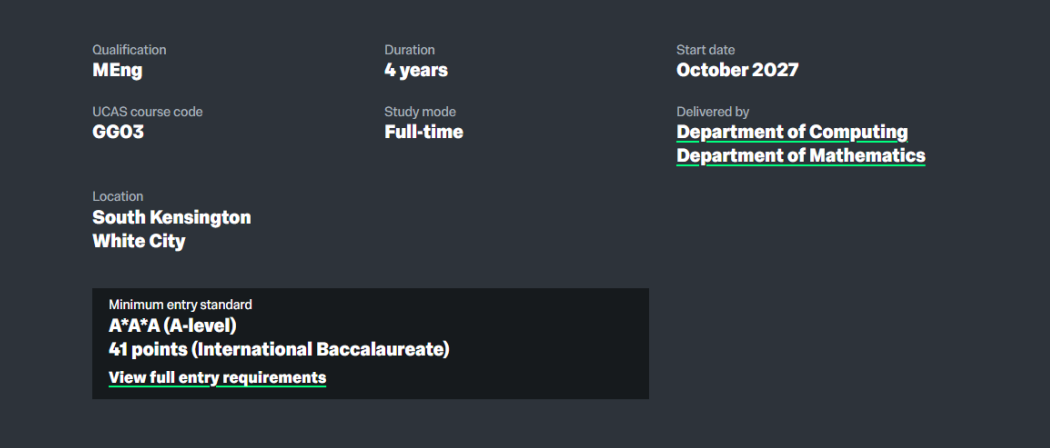
Task: Click the UCAS course code label
Action: pyautogui.click(x=147, y=112)
